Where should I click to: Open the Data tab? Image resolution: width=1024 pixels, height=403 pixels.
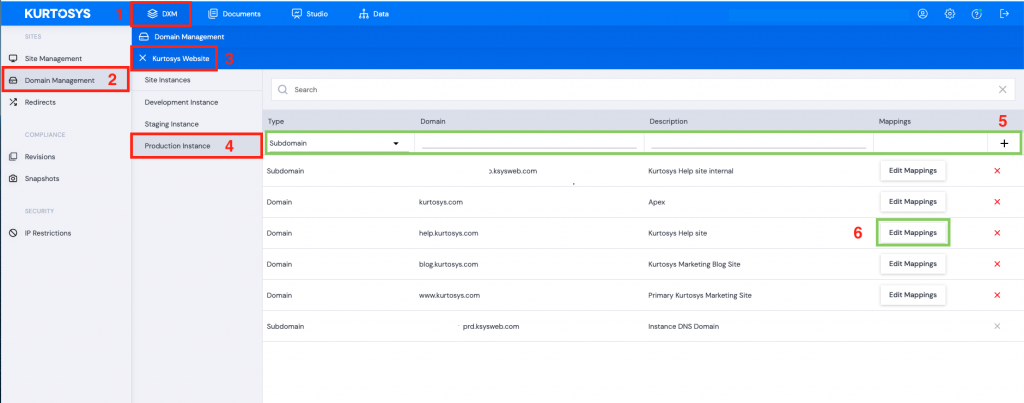pos(374,14)
